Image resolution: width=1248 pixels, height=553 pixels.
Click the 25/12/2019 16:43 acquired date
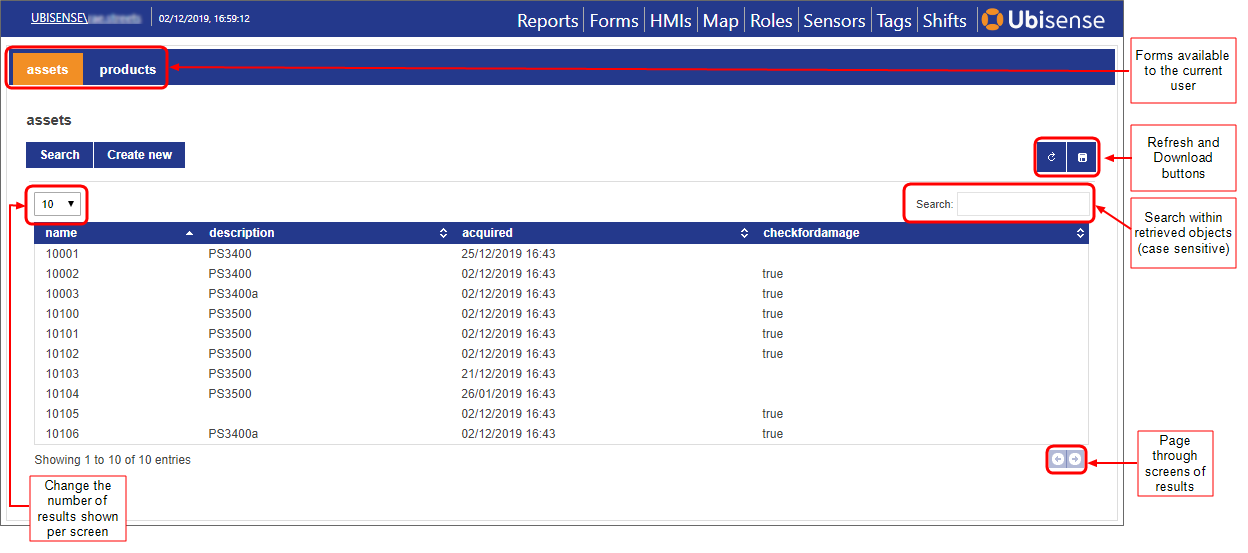[x=508, y=254]
